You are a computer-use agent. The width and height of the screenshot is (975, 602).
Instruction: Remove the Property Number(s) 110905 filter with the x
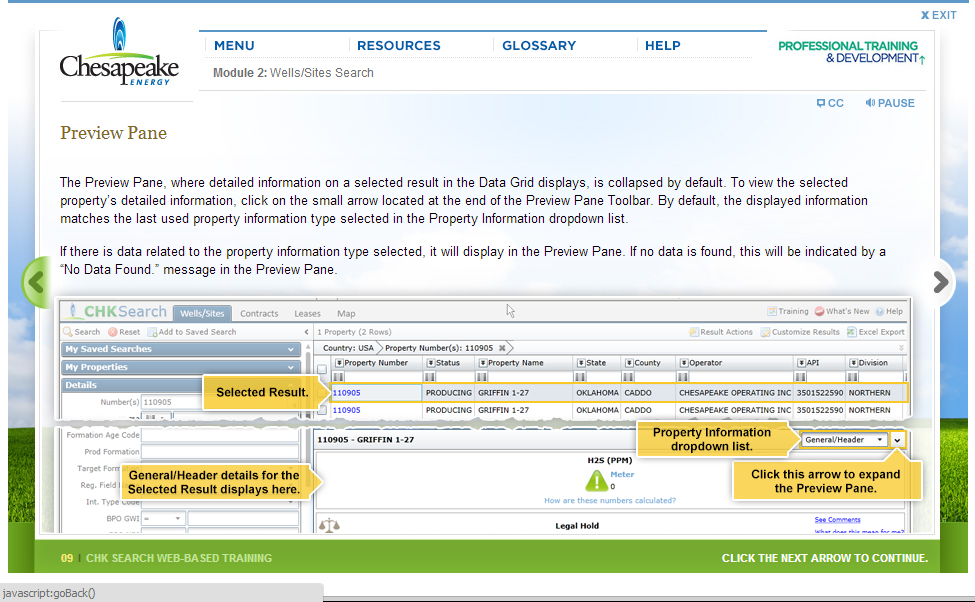coord(502,348)
